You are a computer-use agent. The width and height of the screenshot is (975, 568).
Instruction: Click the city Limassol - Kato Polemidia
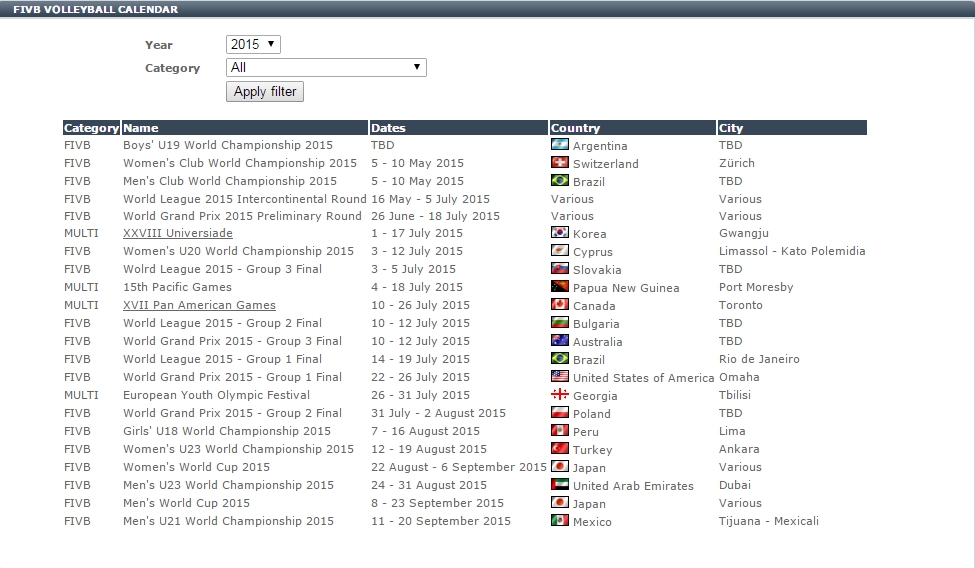792,251
